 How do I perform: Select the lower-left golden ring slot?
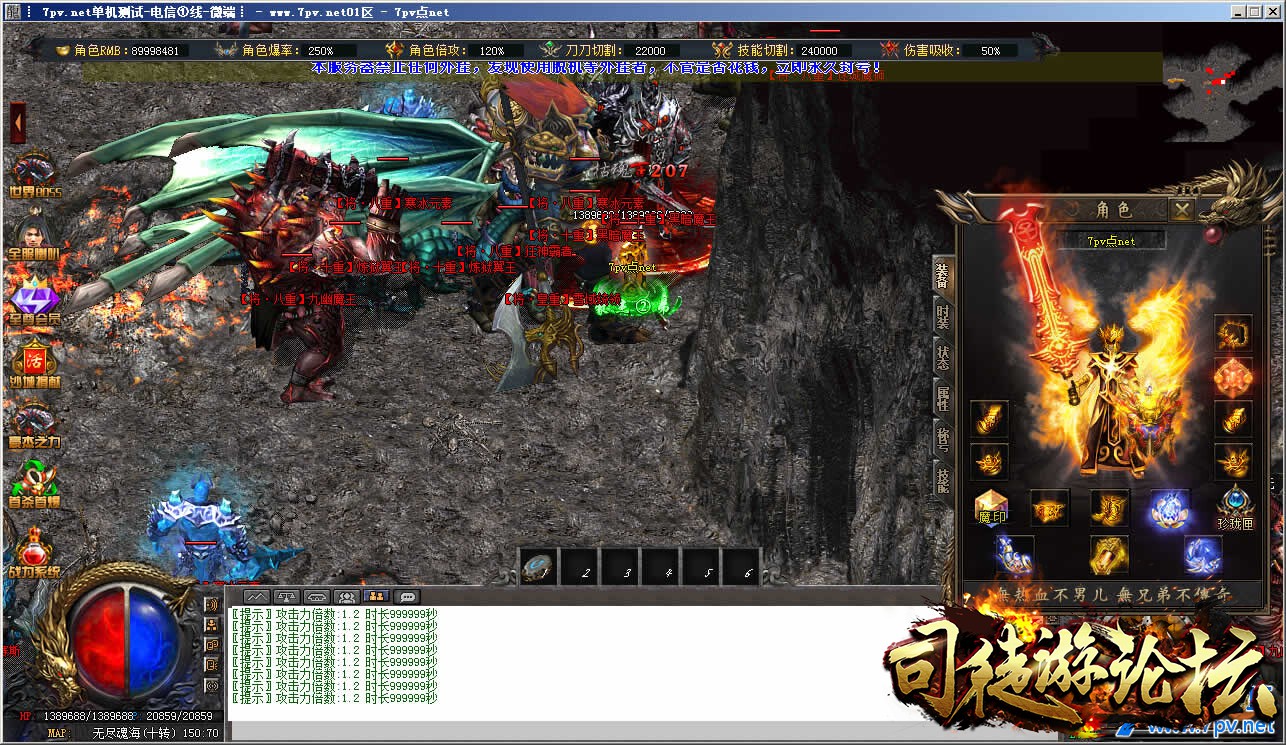pyautogui.click(x=989, y=462)
